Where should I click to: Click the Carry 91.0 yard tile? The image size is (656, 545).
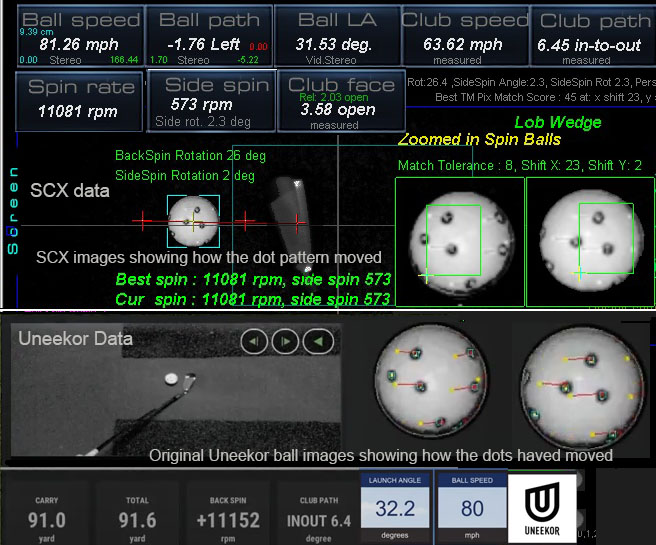(x=47, y=511)
